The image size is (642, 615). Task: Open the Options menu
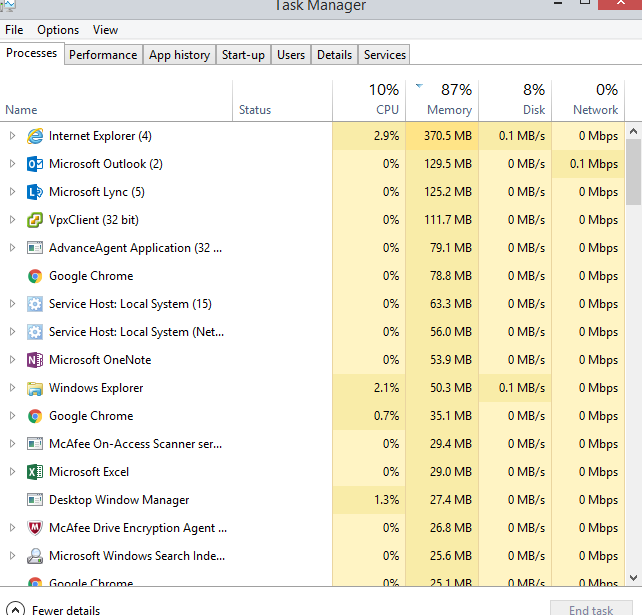pos(58,30)
